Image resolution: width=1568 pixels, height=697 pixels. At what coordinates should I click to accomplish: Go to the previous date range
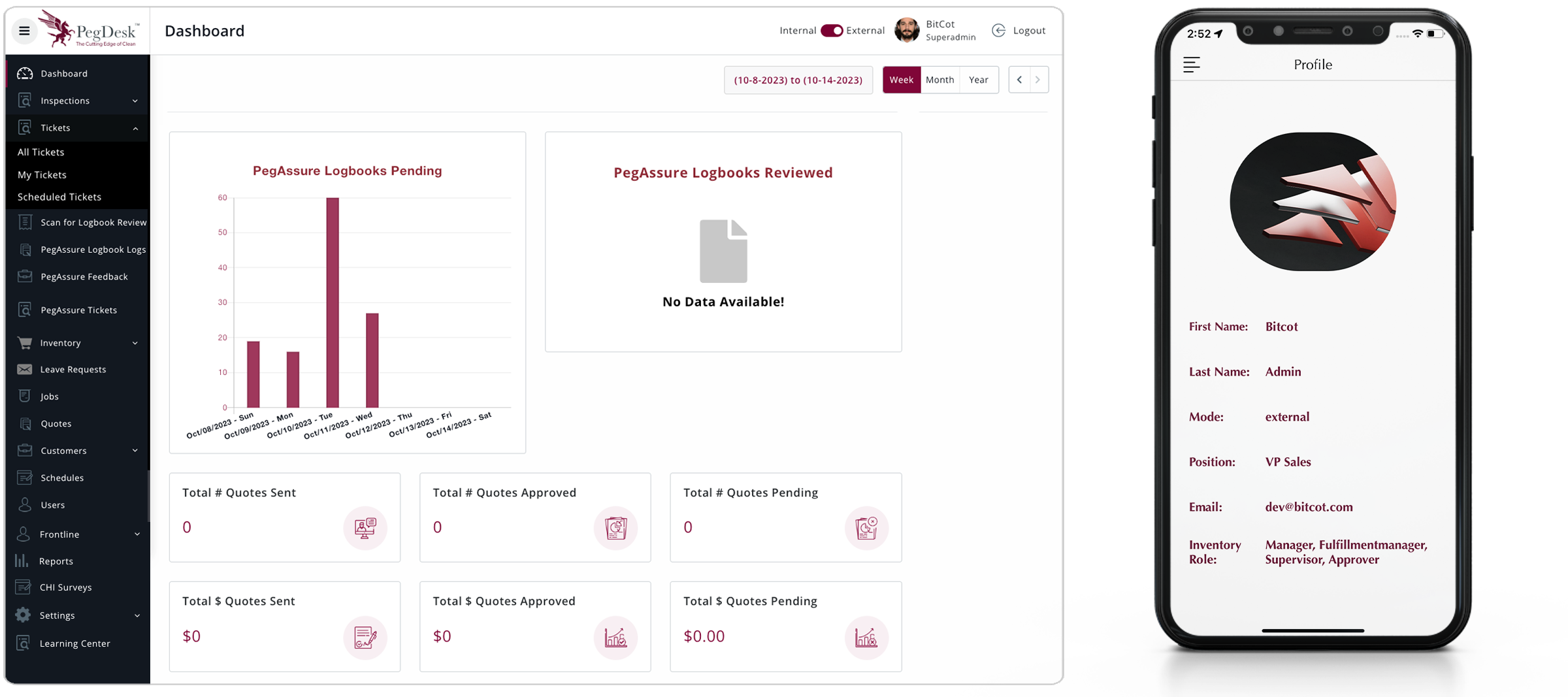(x=1019, y=80)
